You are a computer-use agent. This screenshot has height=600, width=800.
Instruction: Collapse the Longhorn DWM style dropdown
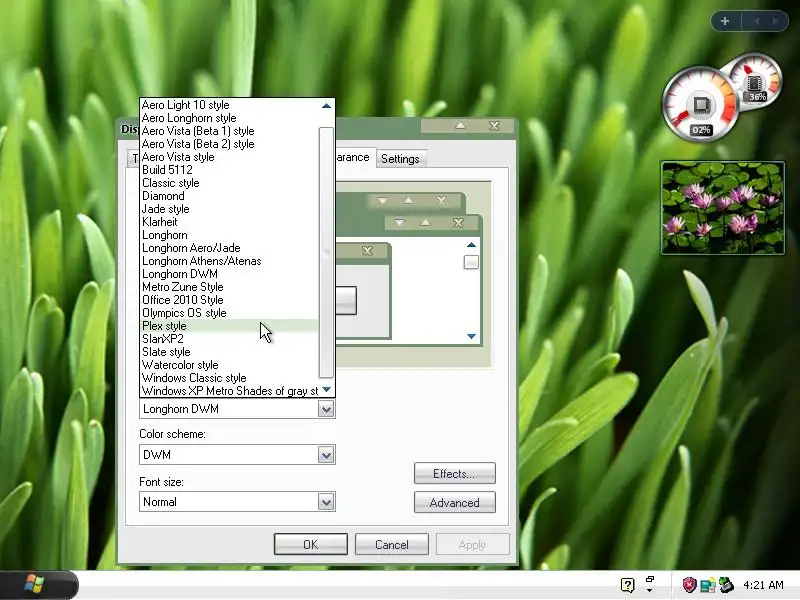326,409
